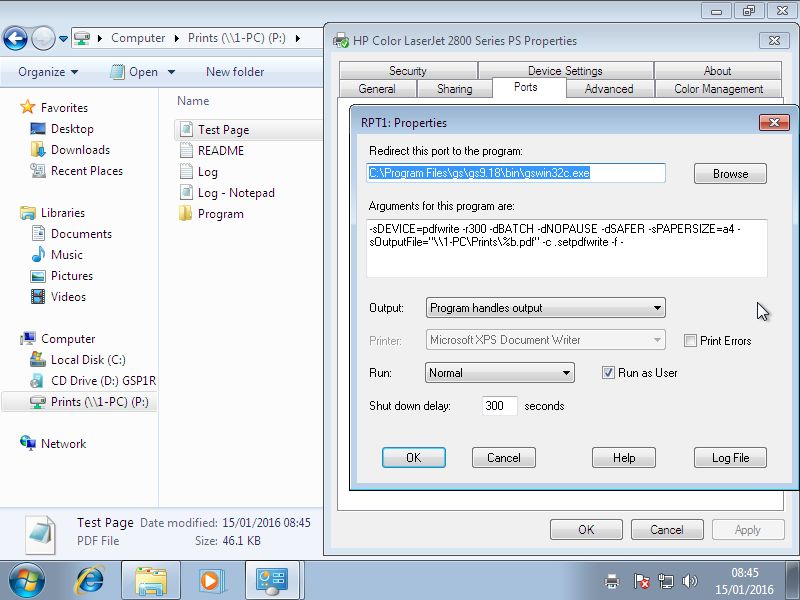Click OK in RPT1 Properties dialog
This screenshot has width=800, height=600.
414,458
